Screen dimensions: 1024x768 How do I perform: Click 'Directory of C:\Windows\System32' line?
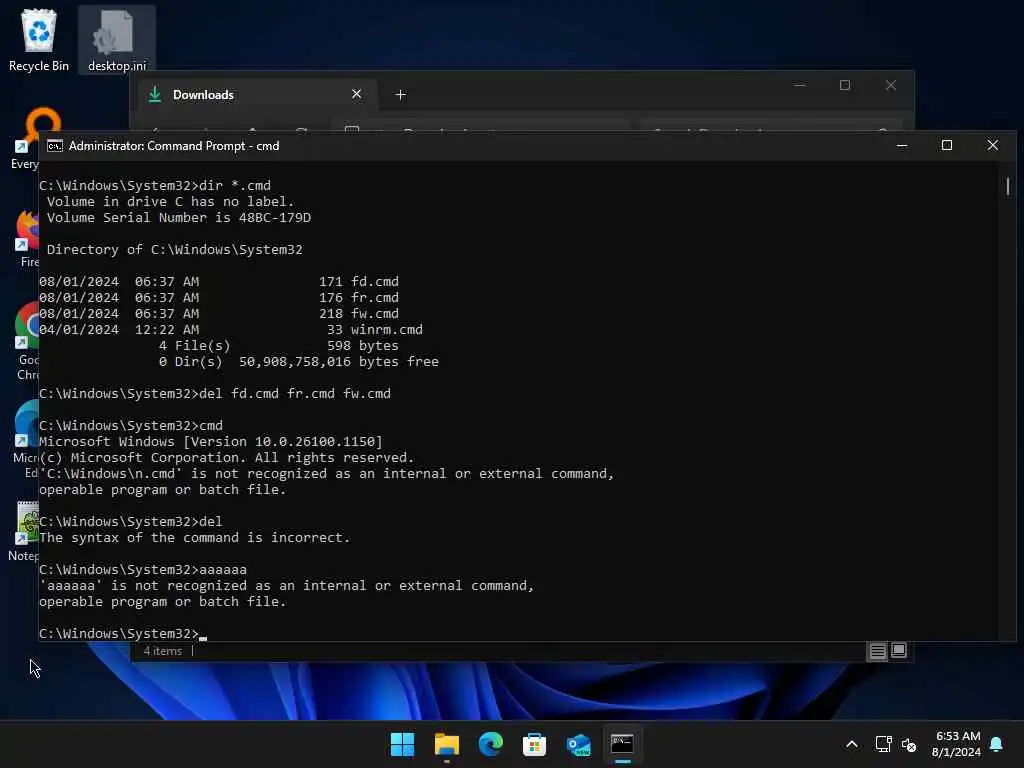point(174,249)
